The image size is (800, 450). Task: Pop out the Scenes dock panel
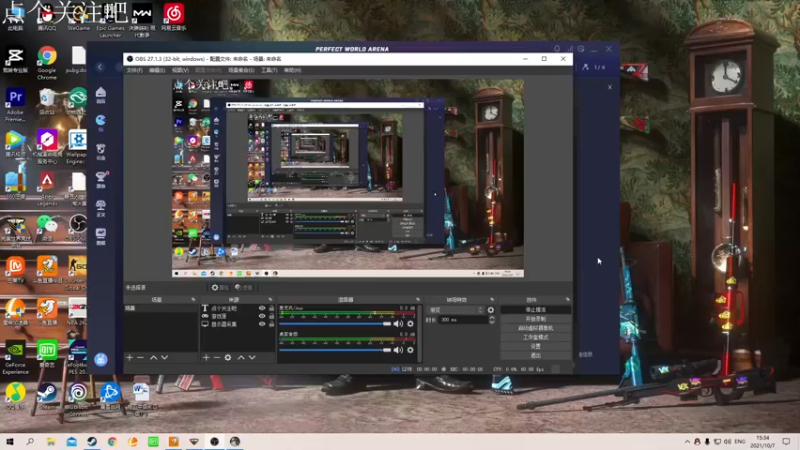click(193, 299)
